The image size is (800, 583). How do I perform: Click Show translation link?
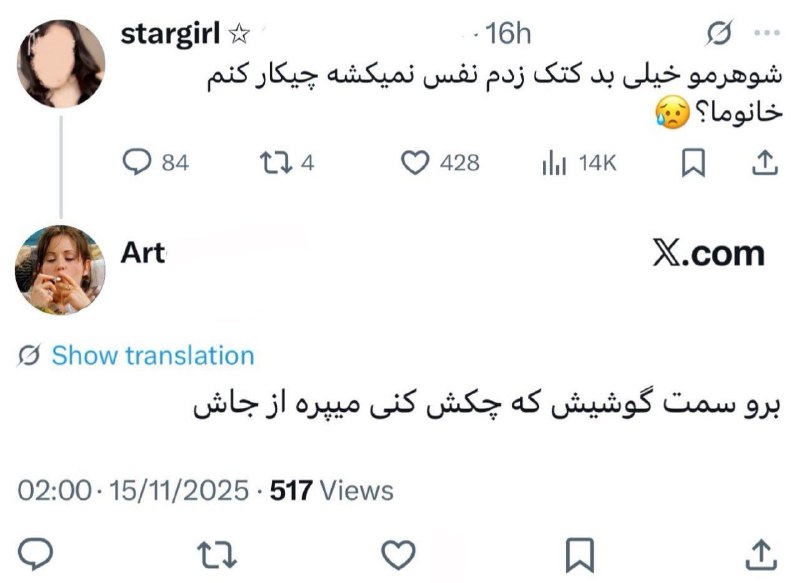tap(152, 356)
